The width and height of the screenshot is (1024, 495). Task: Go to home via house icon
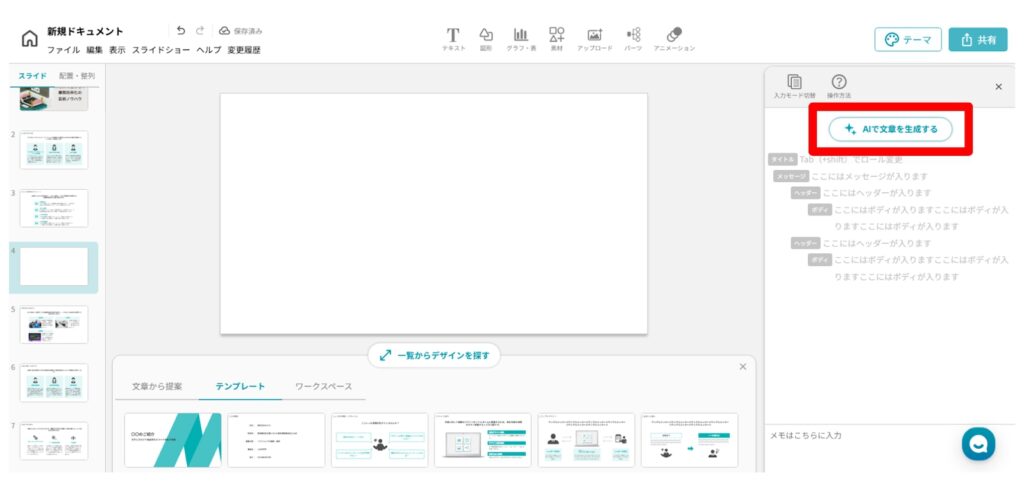click(30, 39)
